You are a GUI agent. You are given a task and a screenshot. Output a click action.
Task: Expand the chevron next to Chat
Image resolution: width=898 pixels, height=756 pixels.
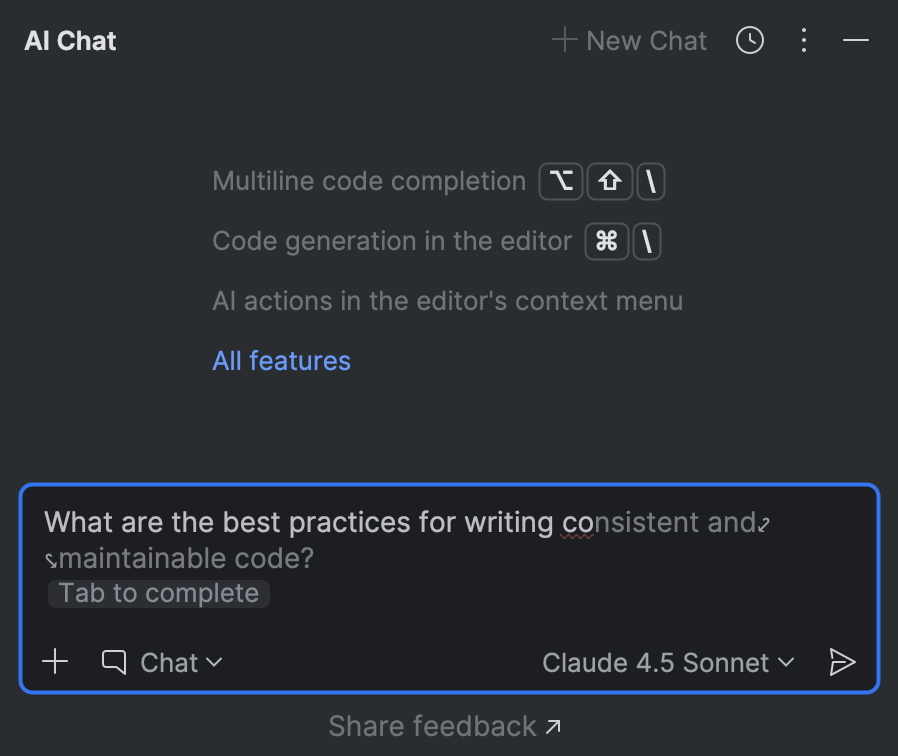click(x=216, y=662)
